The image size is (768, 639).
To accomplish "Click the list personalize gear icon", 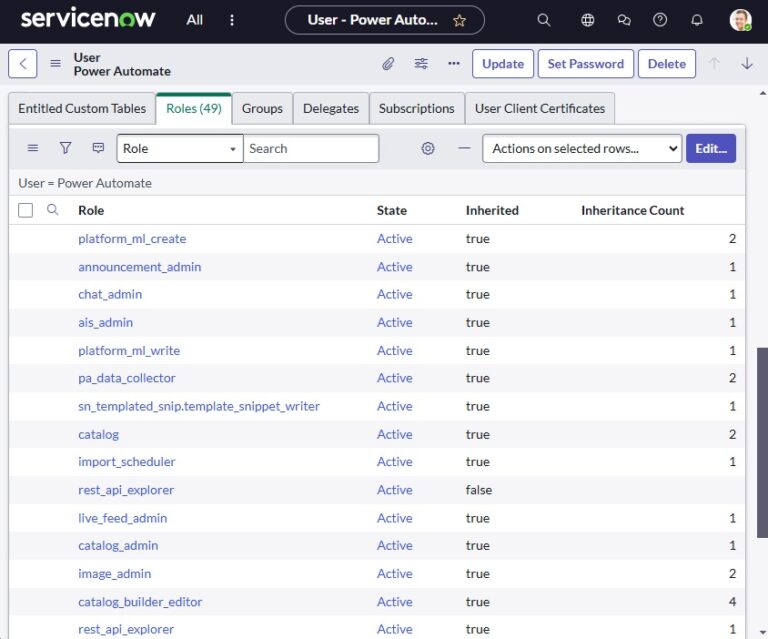I will click(x=428, y=148).
